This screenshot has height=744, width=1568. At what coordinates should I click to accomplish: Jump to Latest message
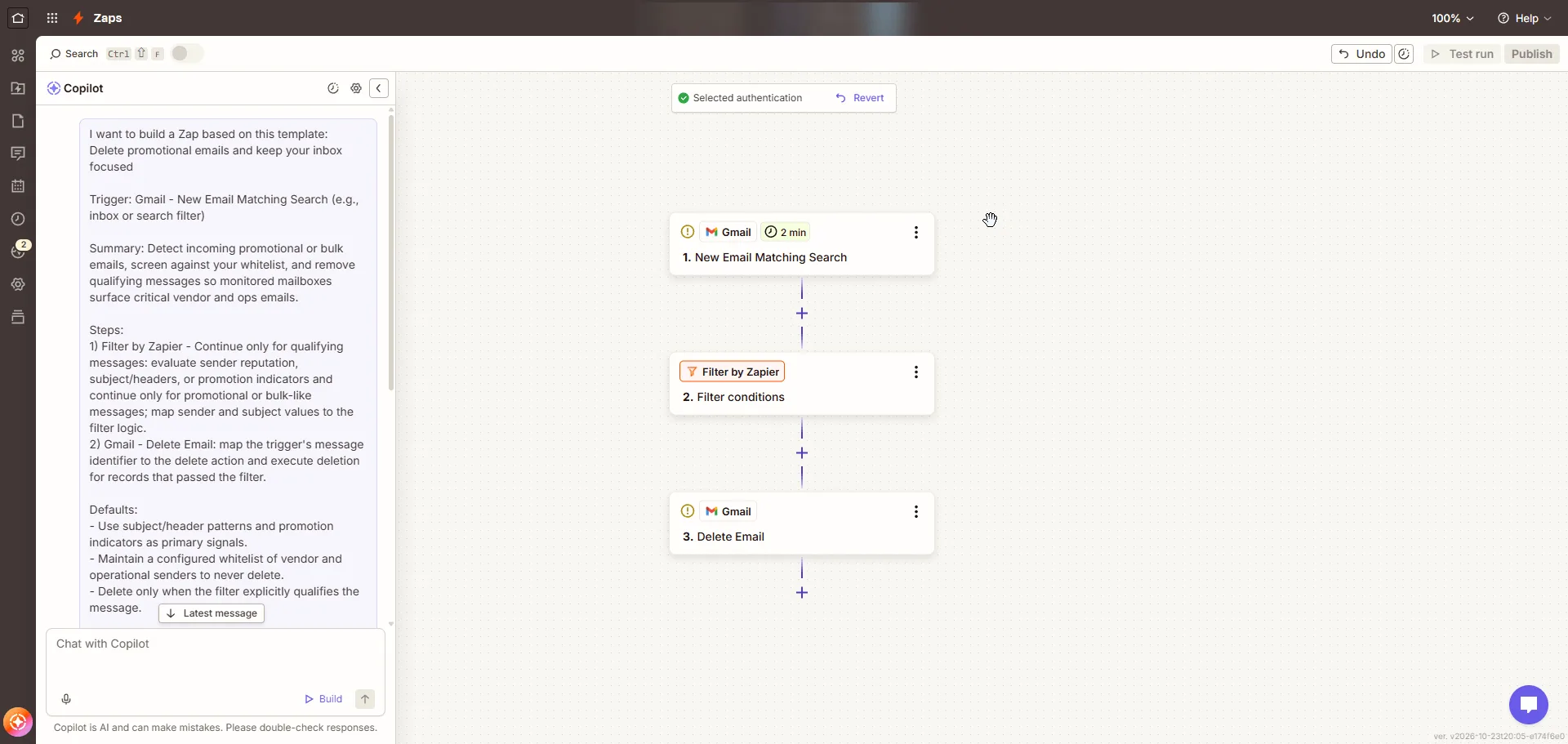click(212, 613)
